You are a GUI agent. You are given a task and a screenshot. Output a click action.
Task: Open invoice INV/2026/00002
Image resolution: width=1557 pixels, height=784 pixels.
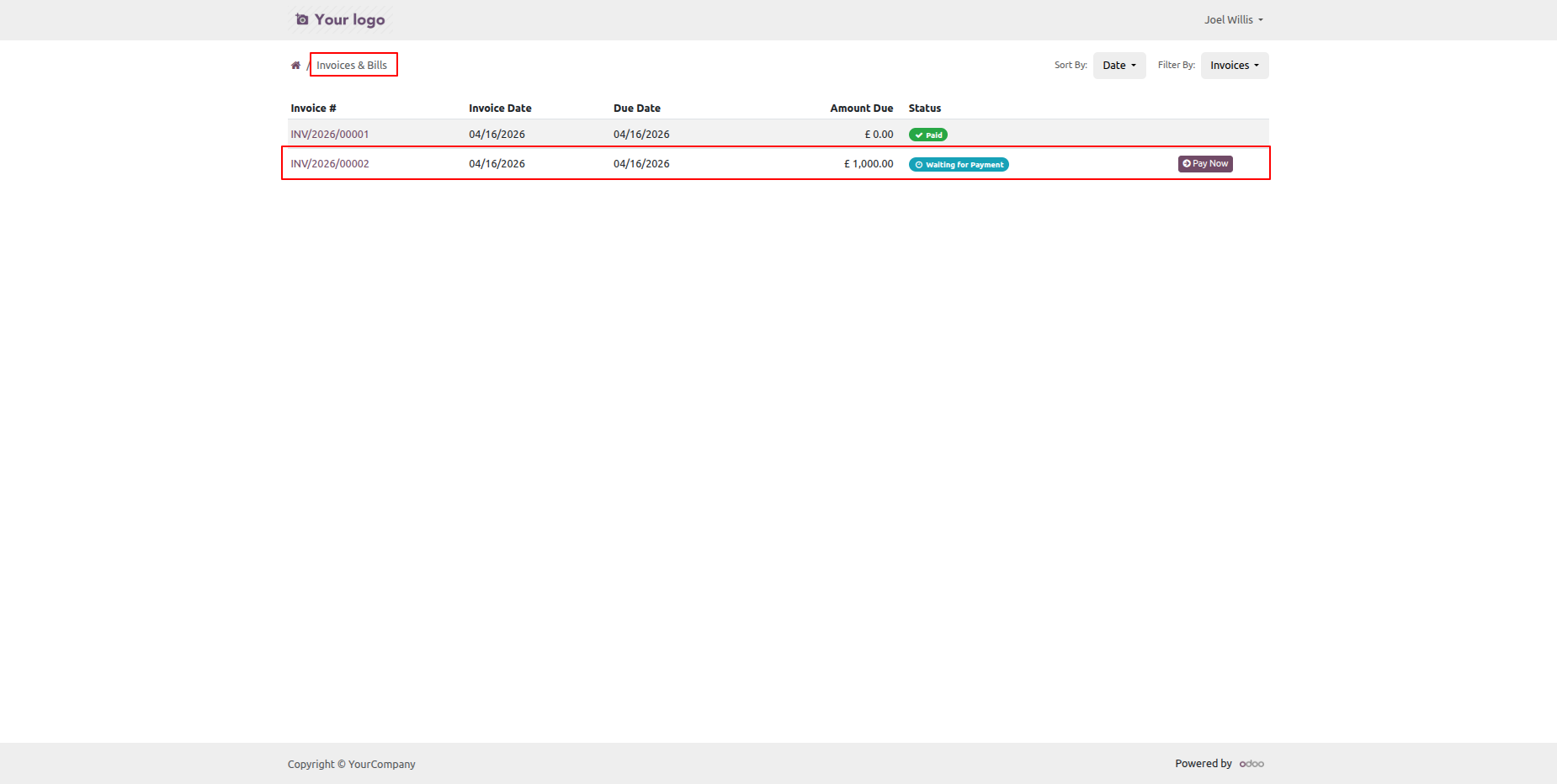(x=330, y=164)
